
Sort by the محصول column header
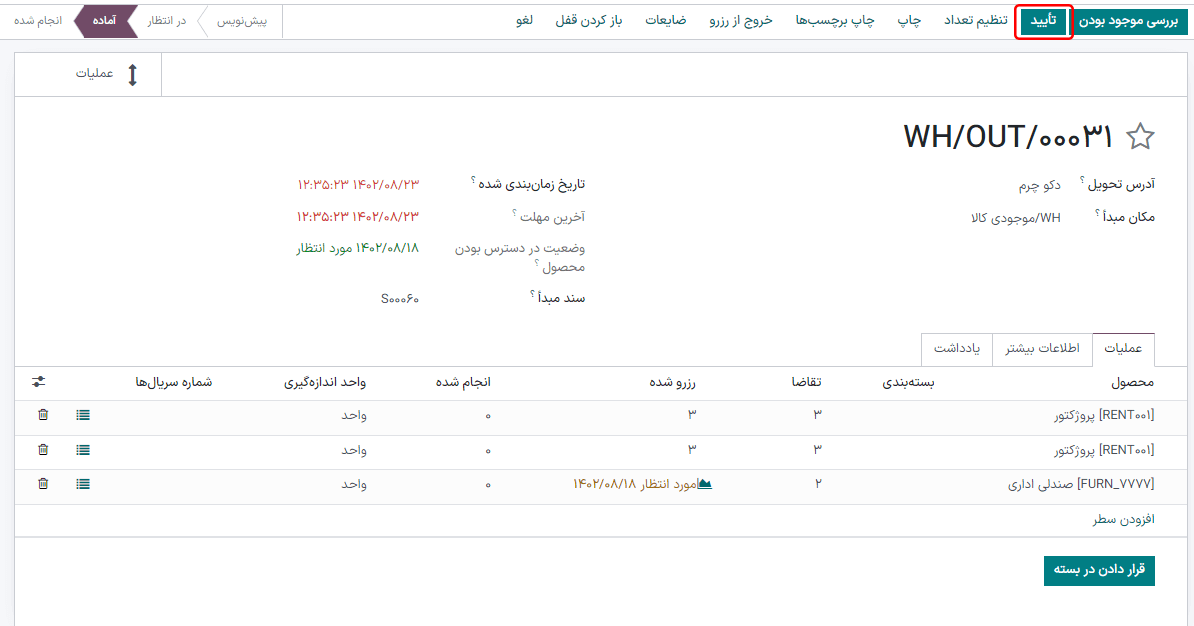point(1132,382)
